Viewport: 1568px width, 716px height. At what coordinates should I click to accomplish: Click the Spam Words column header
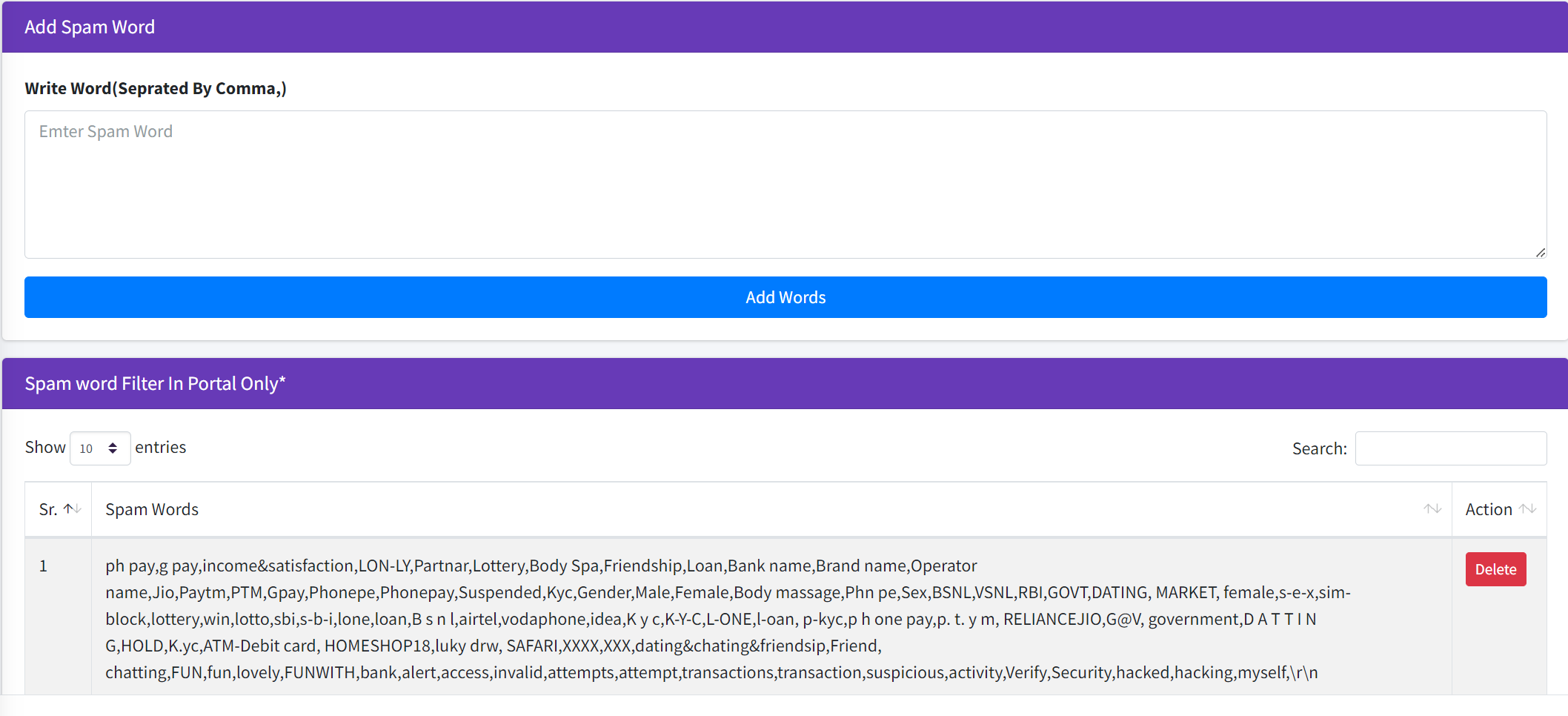[x=771, y=509]
